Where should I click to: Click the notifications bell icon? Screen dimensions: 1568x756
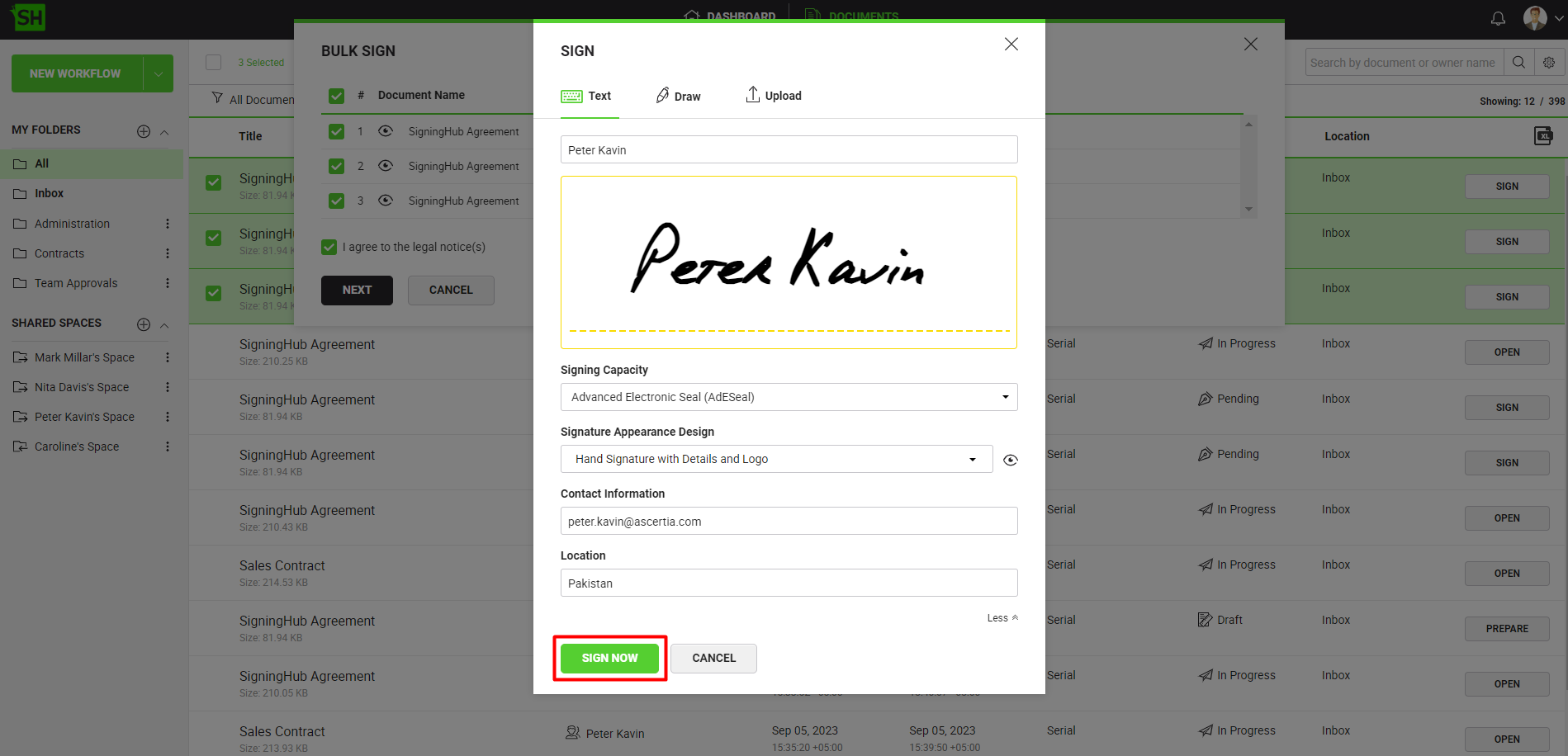1498,18
